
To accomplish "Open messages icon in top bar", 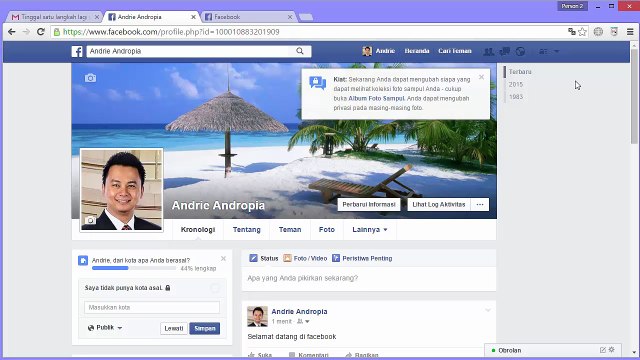I will tap(504, 51).
